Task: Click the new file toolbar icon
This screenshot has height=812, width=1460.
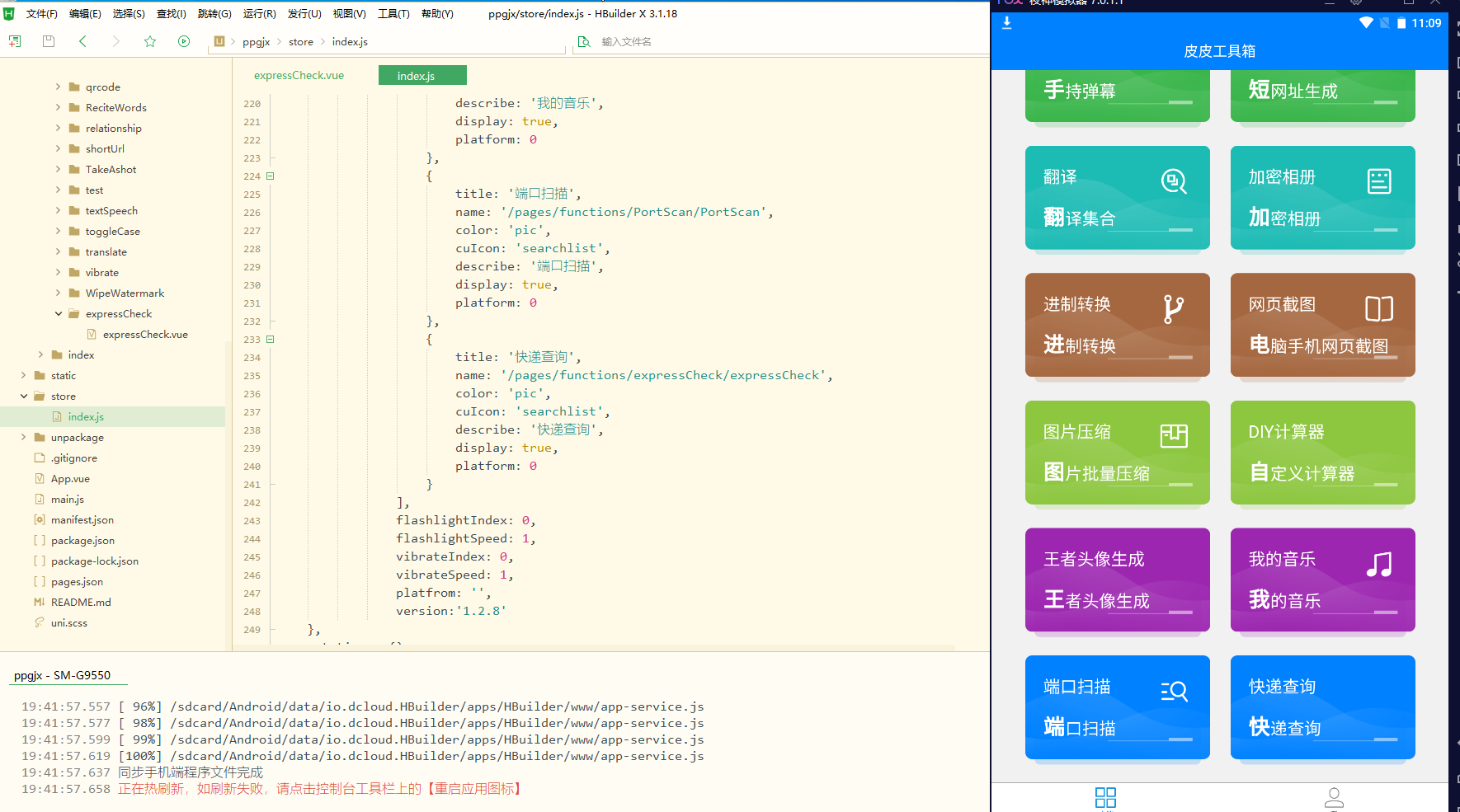Action: pos(15,41)
